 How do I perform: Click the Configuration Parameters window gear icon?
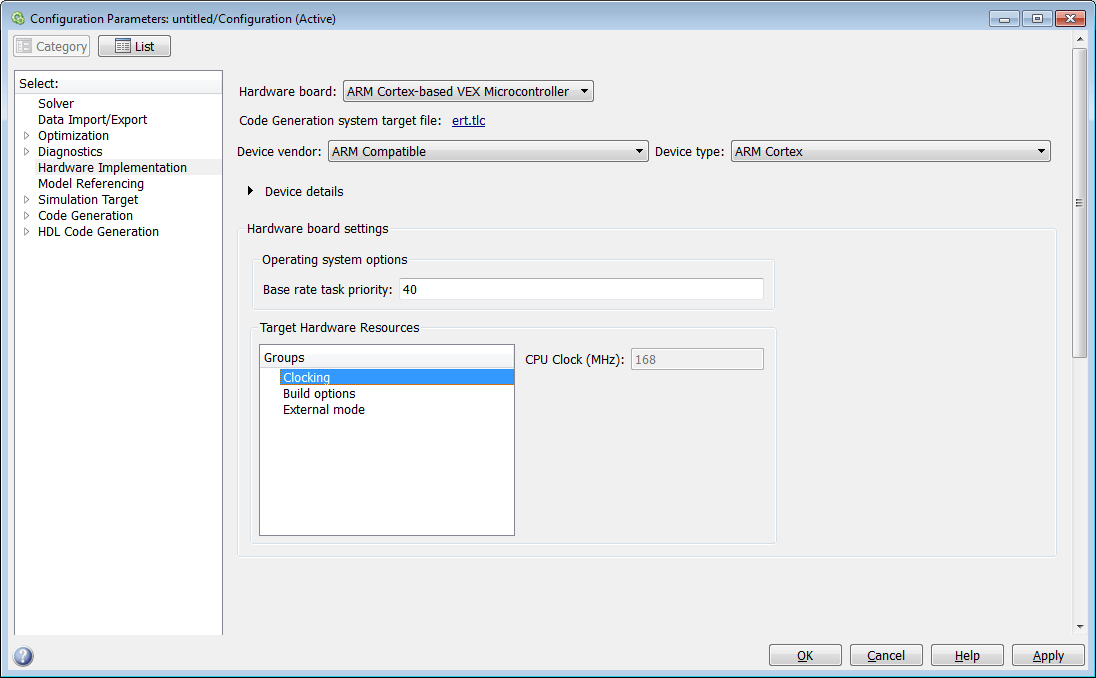tap(18, 18)
